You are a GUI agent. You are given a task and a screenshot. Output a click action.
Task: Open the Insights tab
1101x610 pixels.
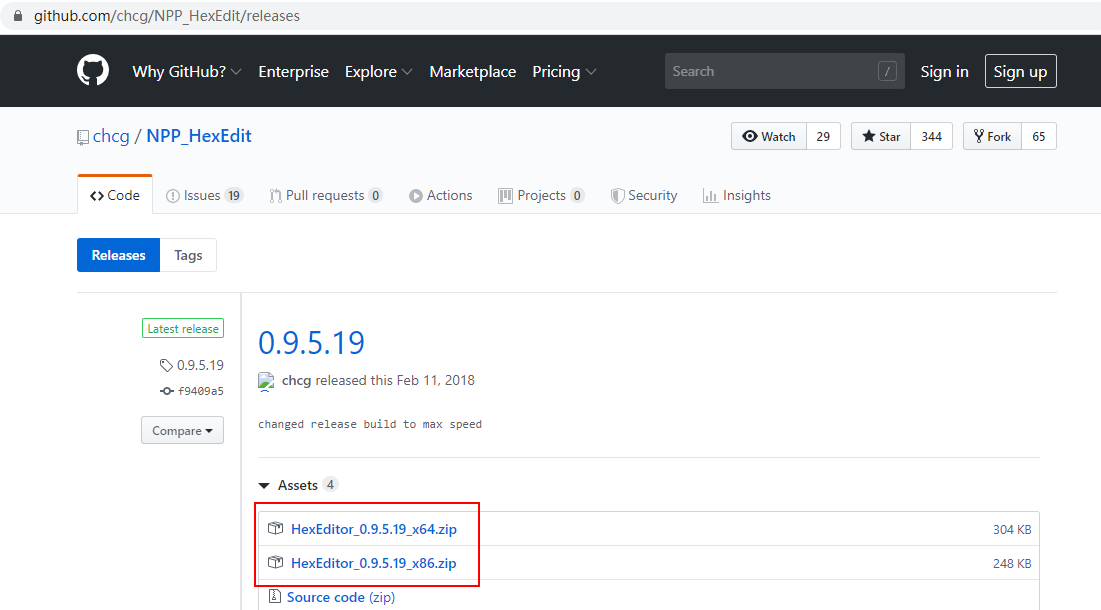[737, 195]
